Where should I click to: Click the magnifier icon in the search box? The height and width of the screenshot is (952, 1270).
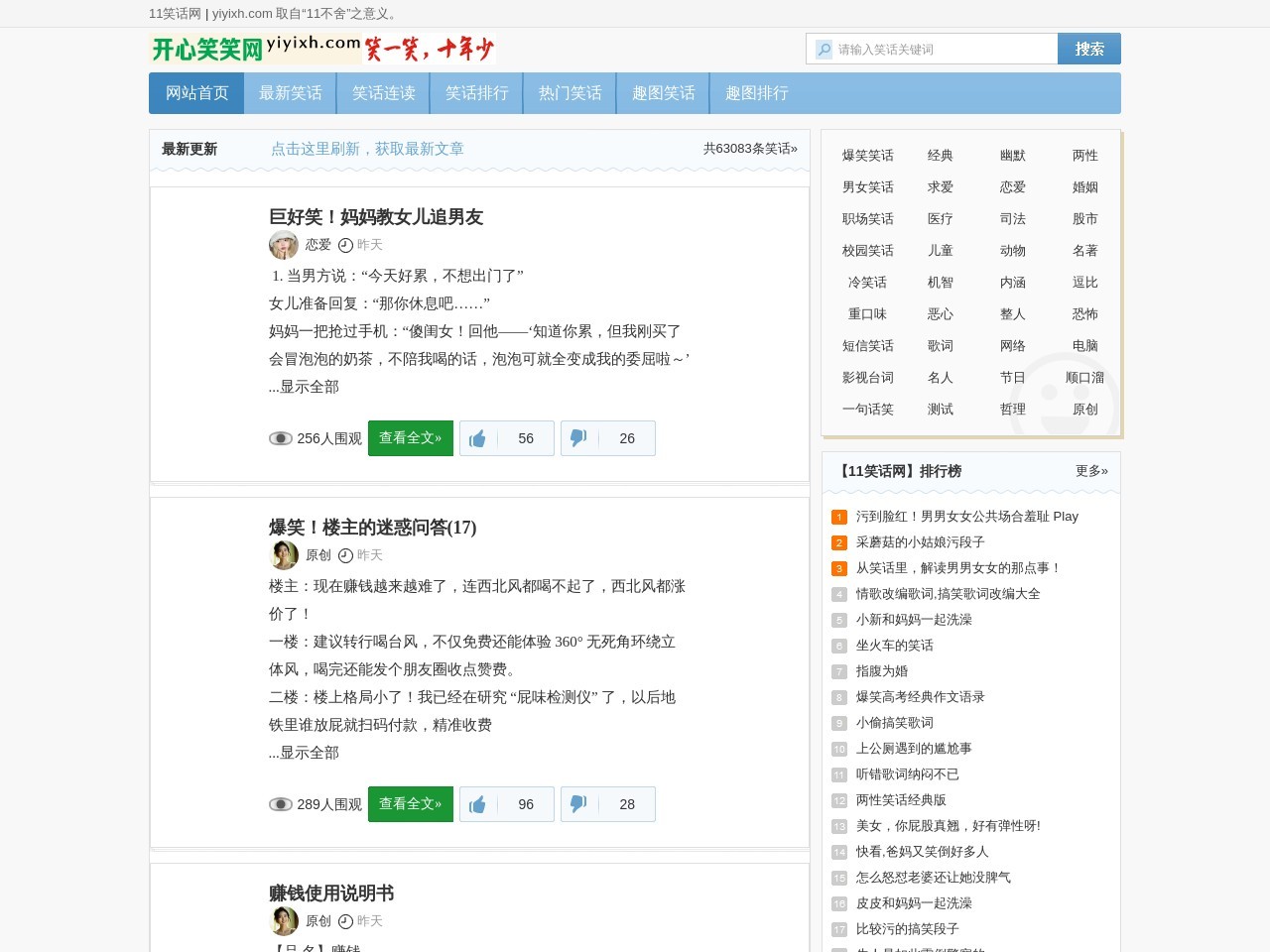pyautogui.click(x=825, y=49)
